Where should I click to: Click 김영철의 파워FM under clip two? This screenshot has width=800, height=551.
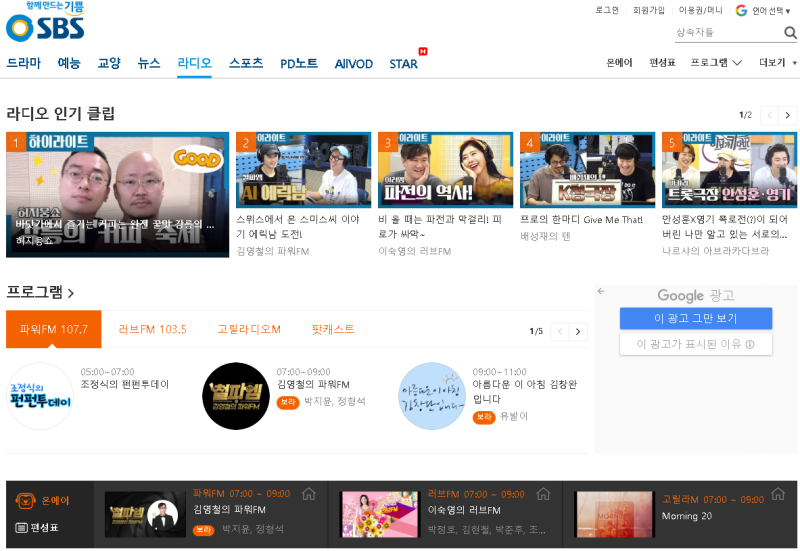273,251
